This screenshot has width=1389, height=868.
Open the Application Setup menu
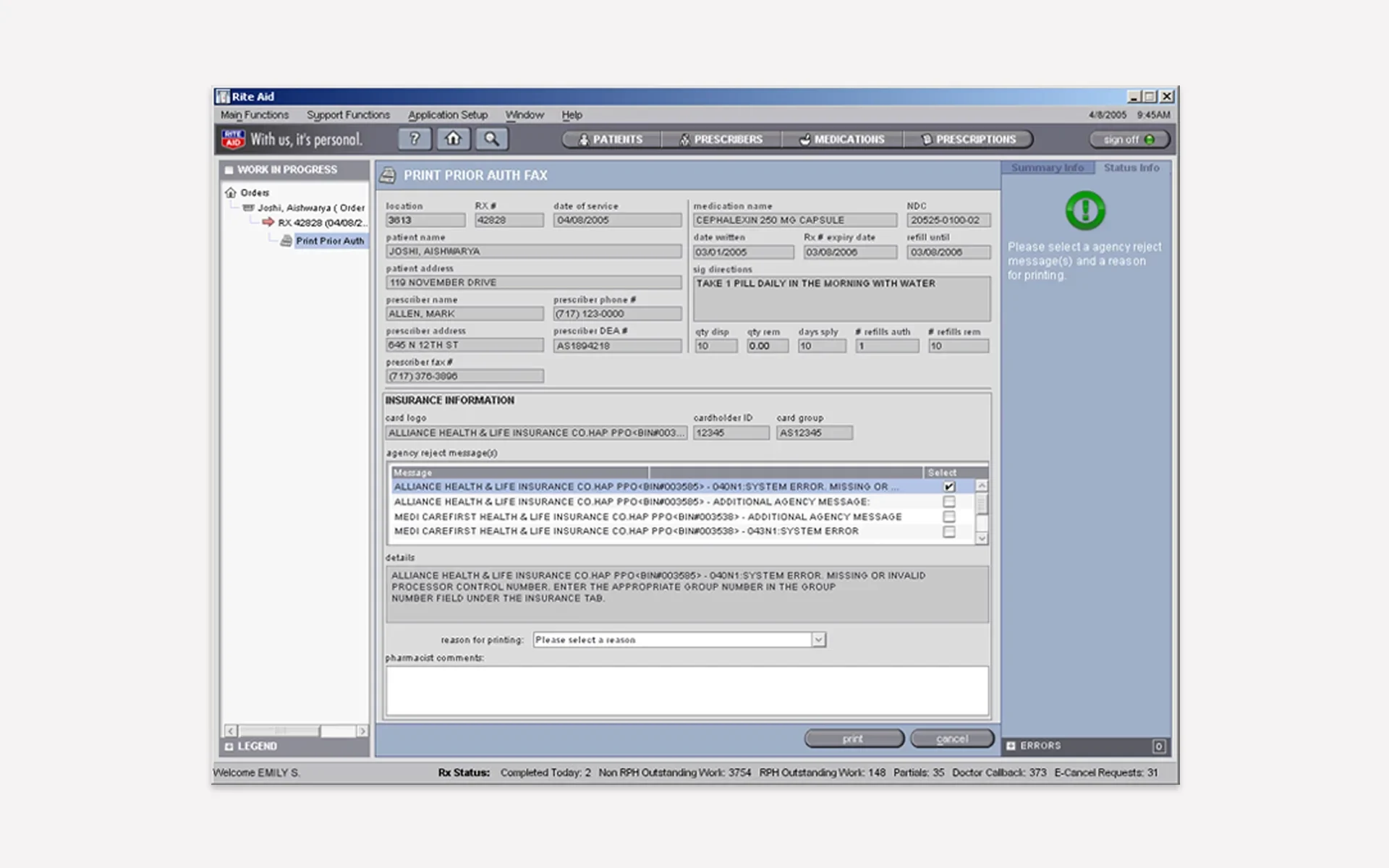[448, 115]
